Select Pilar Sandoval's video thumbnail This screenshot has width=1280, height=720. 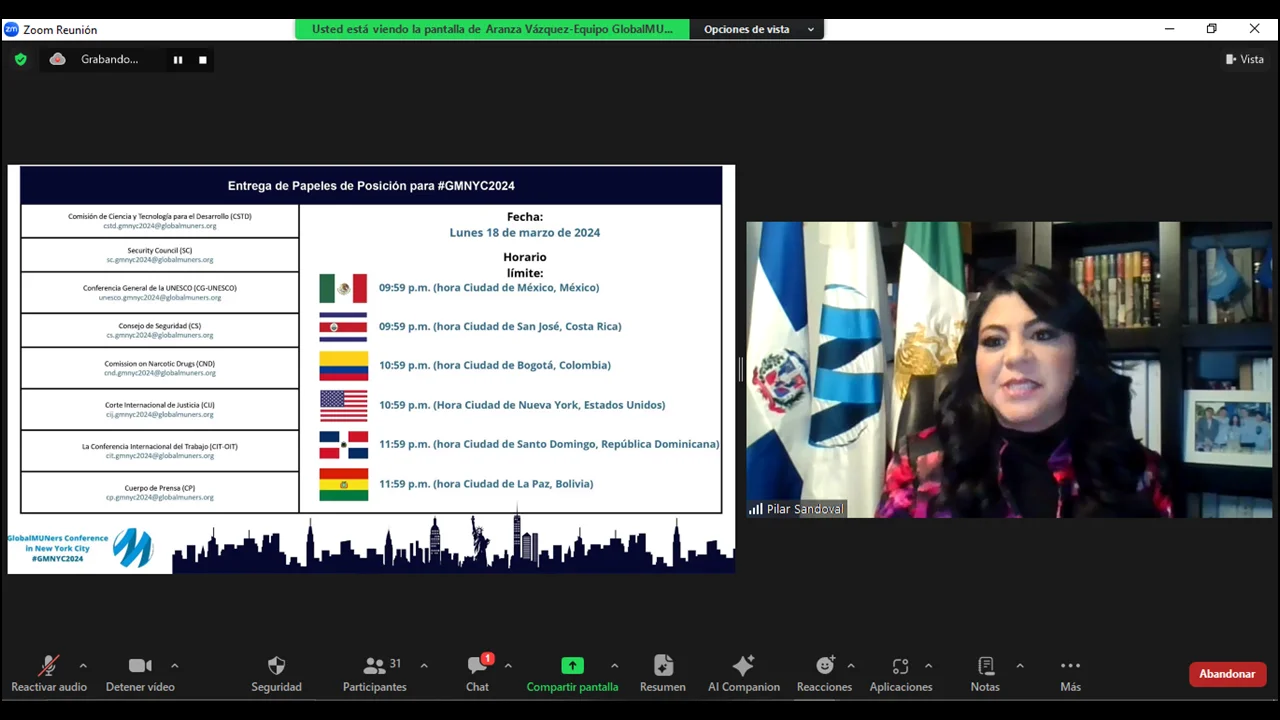pyautogui.click(x=1008, y=370)
